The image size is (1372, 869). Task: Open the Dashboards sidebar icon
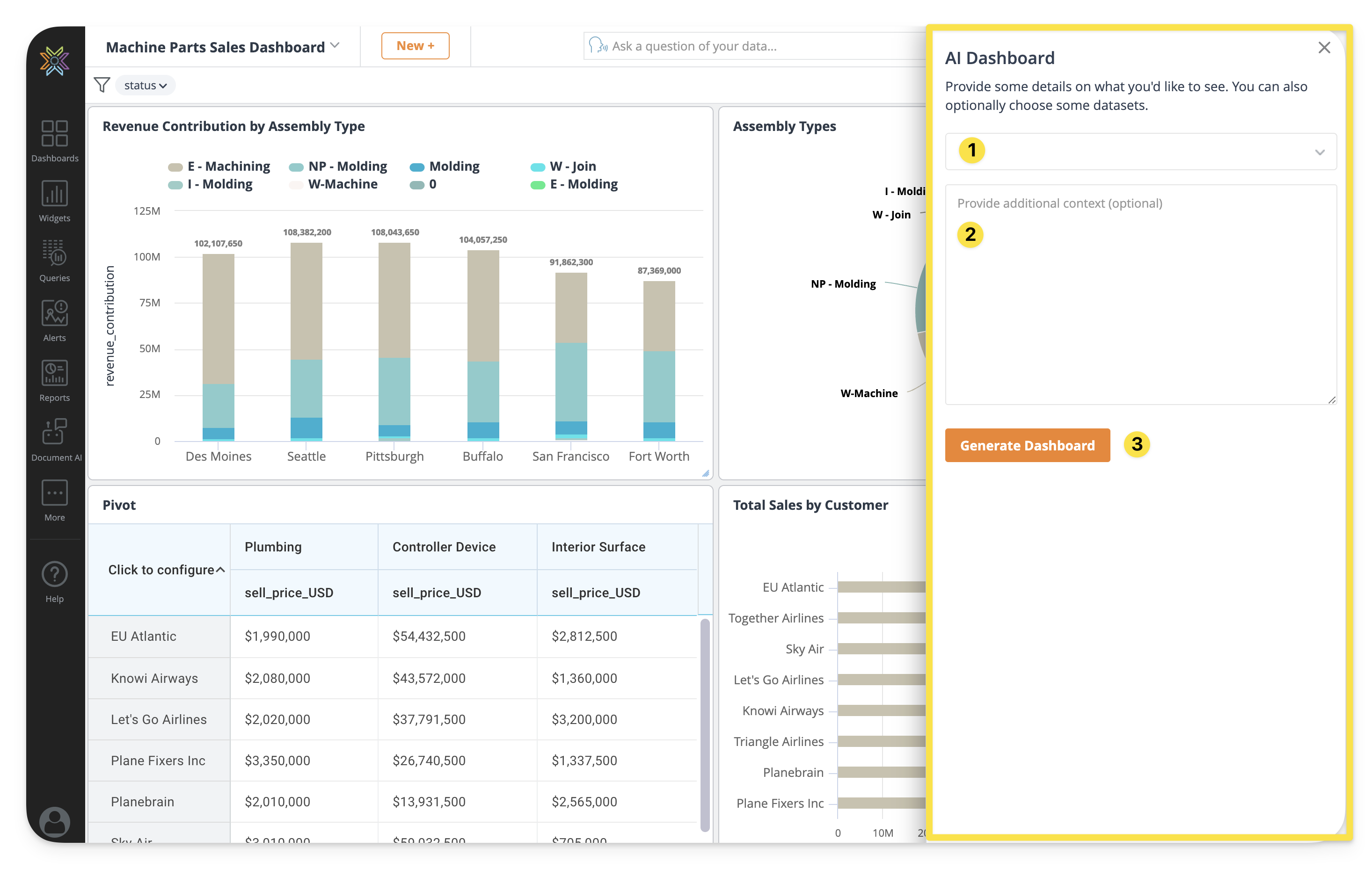tap(55, 140)
